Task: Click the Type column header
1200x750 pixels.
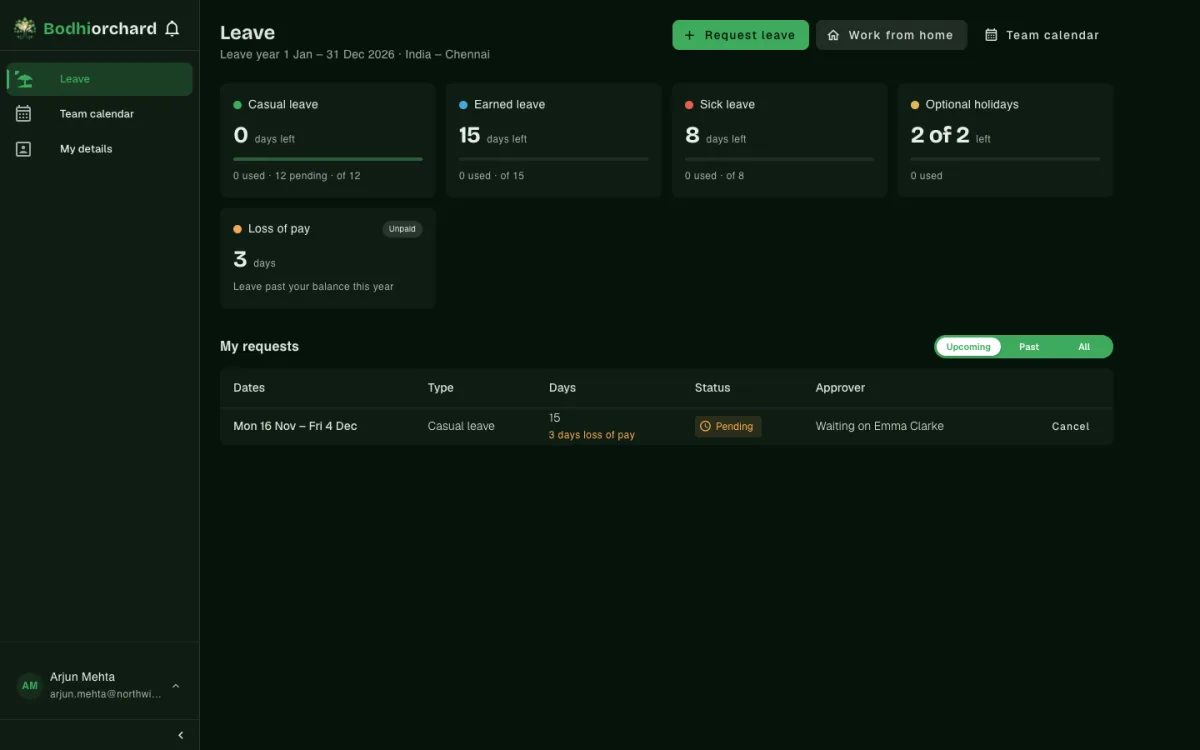Action: click(x=441, y=388)
